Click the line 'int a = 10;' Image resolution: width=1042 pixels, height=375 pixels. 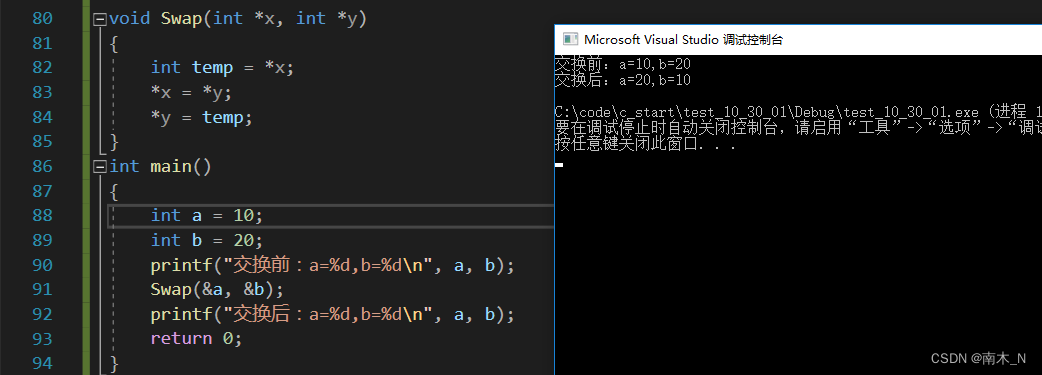click(x=207, y=215)
